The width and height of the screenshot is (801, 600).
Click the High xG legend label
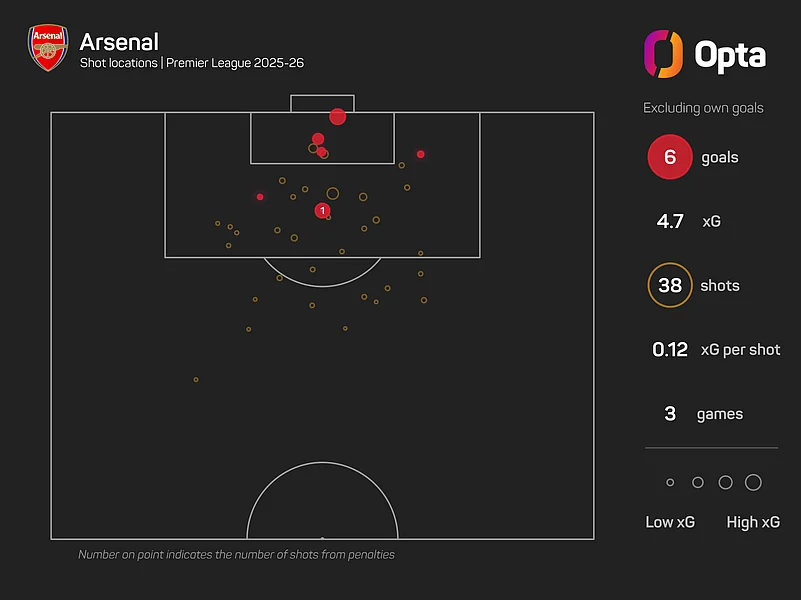click(753, 522)
